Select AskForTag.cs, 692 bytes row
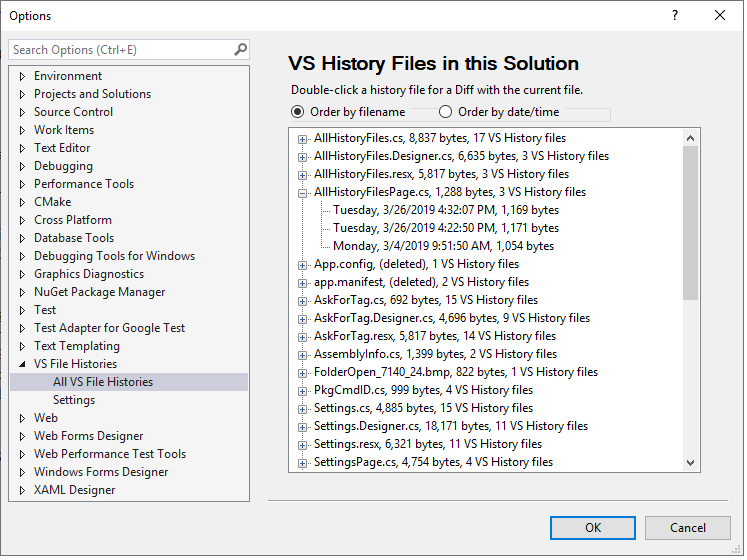Screen dimensions: 747x560 [426, 300]
